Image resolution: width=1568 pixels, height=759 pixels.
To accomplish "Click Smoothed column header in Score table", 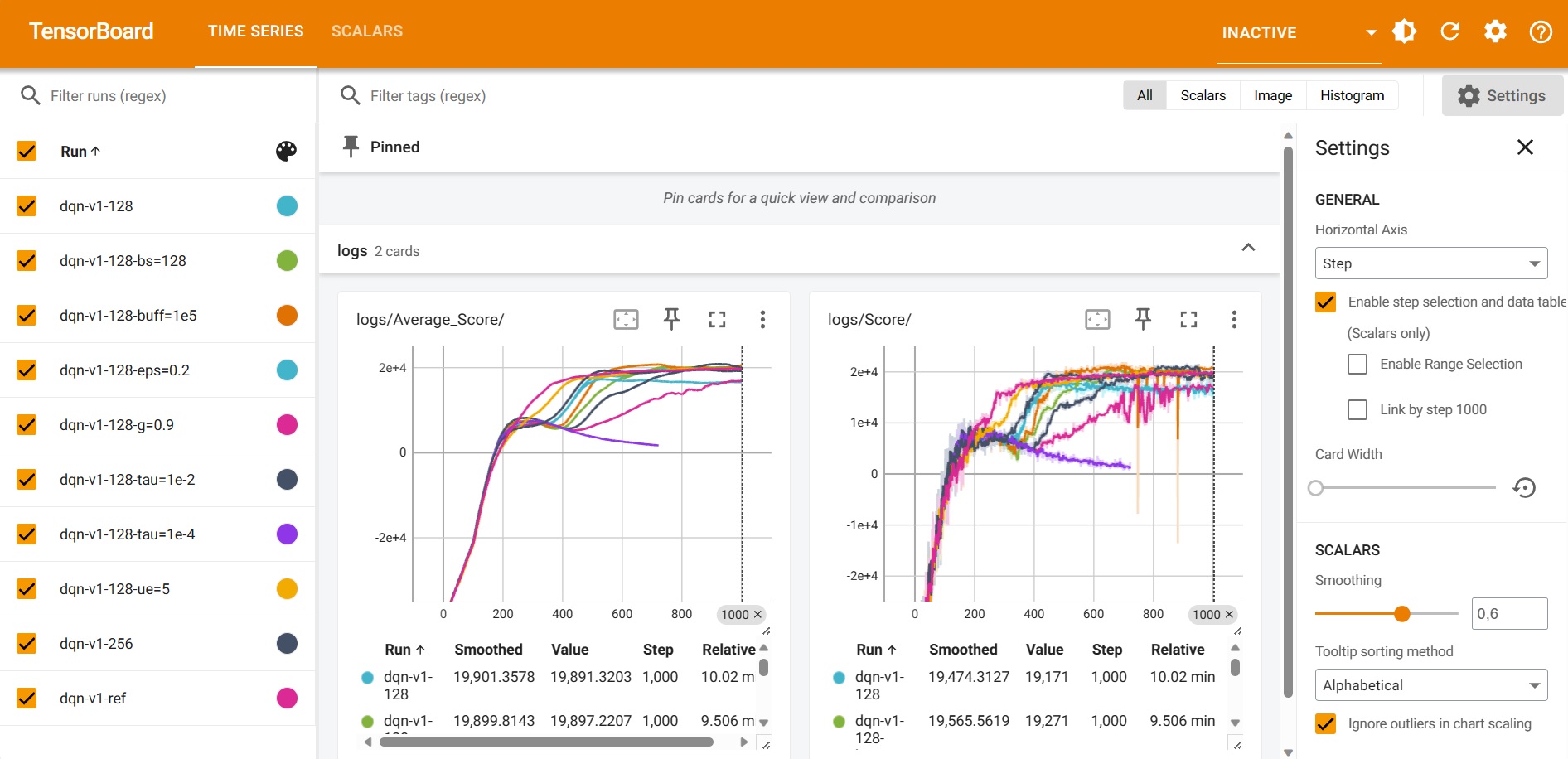I will point(963,650).
